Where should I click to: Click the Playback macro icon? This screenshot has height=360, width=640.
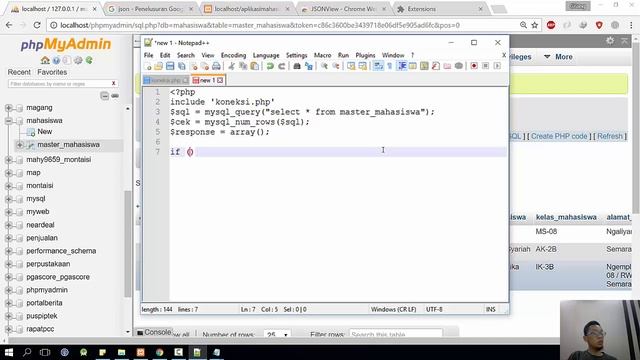pos(497,66)
